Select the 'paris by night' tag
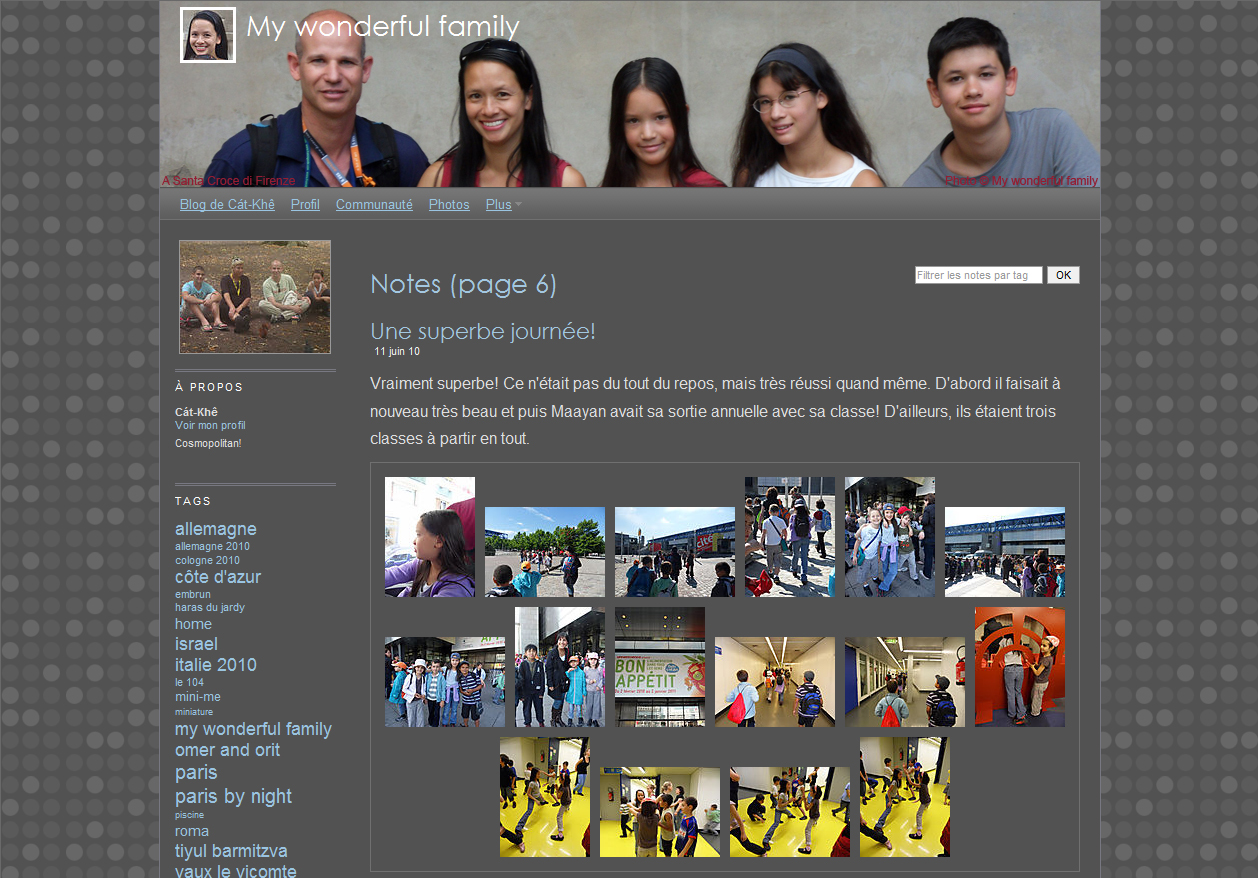 (233, 796)
